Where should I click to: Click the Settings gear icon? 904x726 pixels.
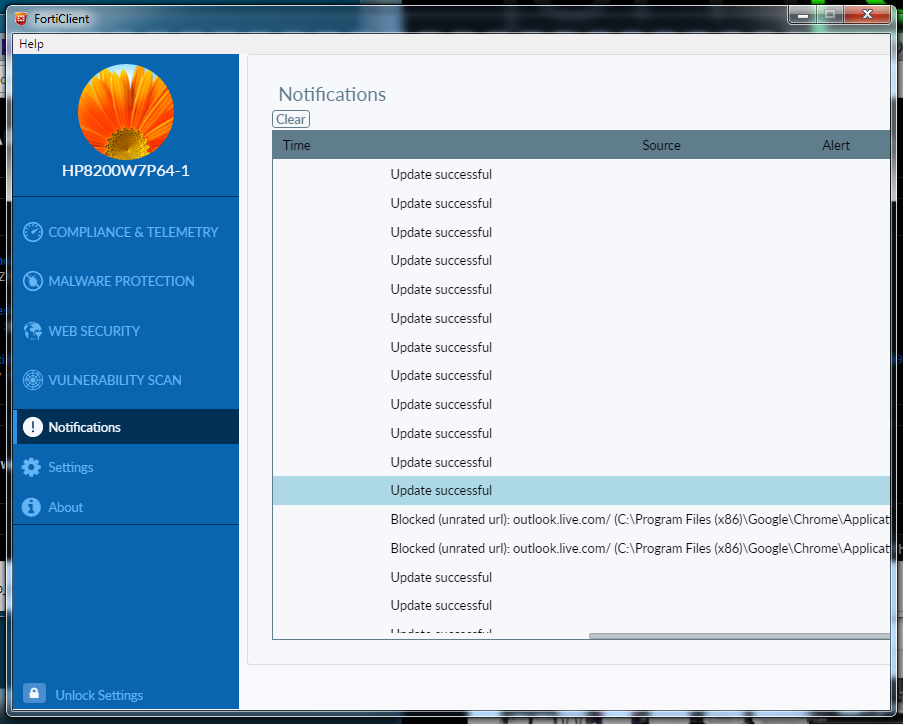(x=32, y=468)
